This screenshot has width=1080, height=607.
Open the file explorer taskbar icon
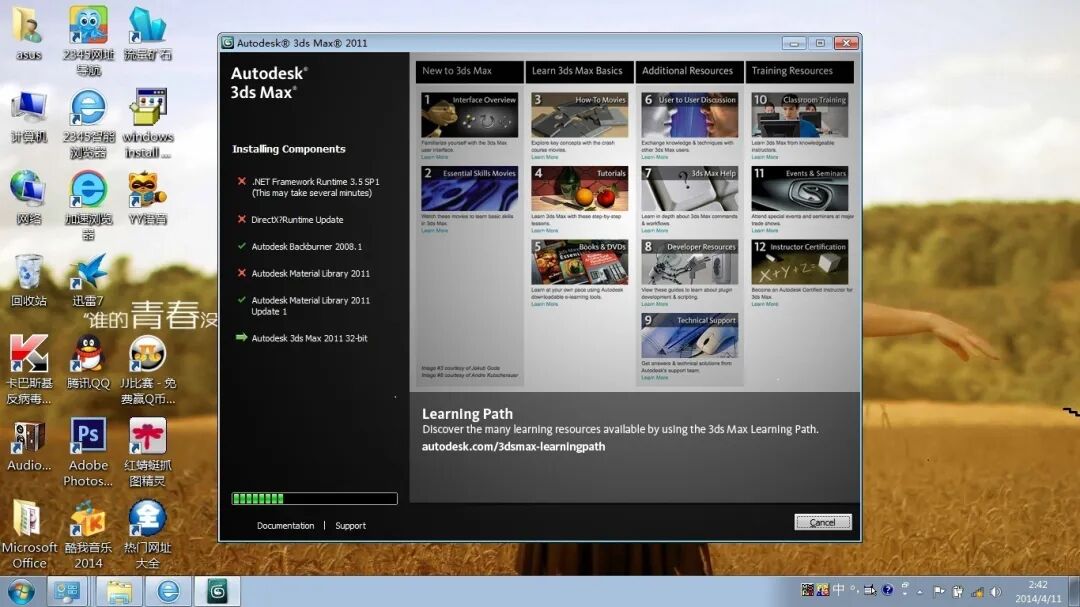118,591
